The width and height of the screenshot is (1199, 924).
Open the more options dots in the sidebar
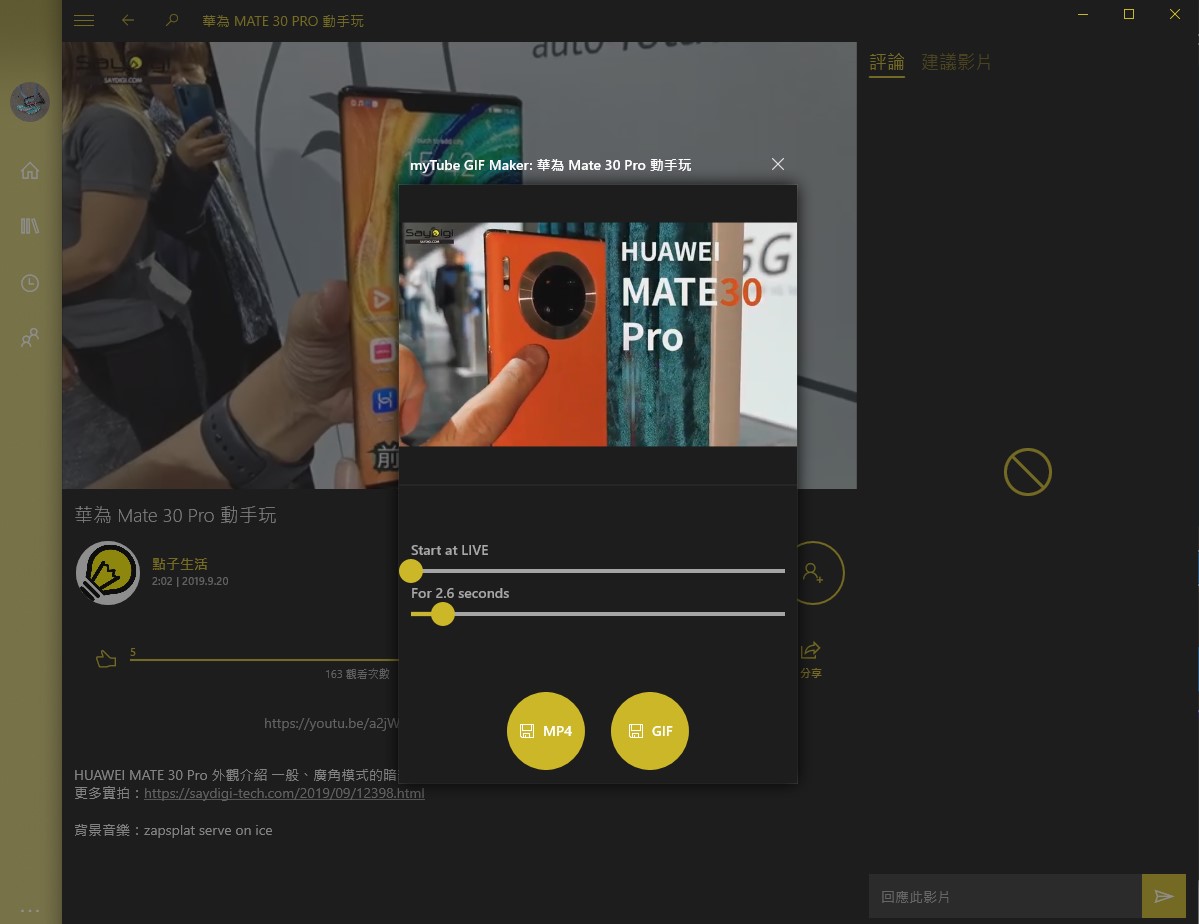[x=30, y=910]
